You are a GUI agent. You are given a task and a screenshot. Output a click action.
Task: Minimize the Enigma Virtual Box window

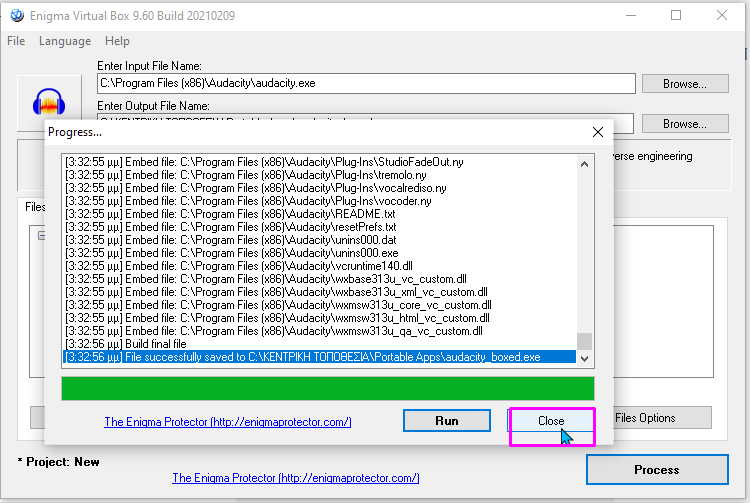coord(631,15)
